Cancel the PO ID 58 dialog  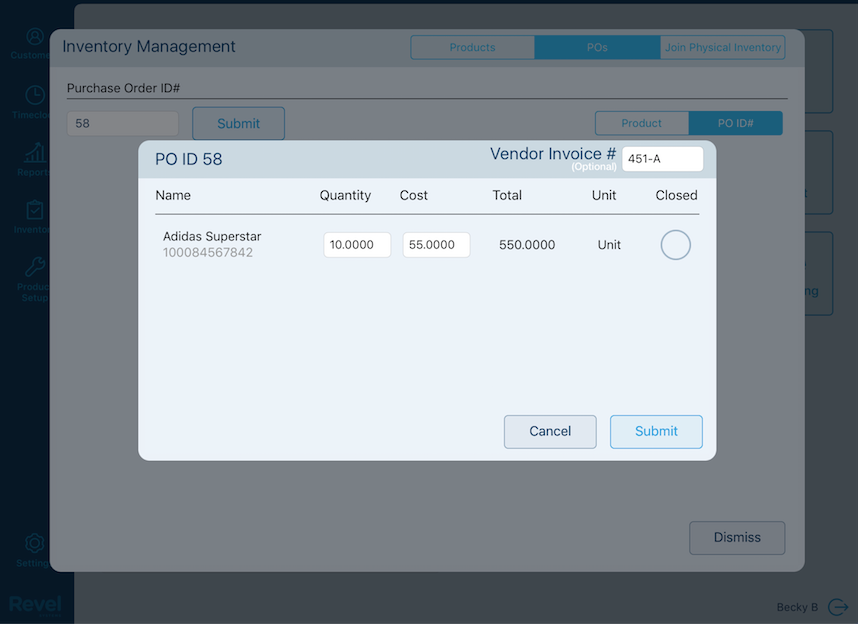point(550,431)
